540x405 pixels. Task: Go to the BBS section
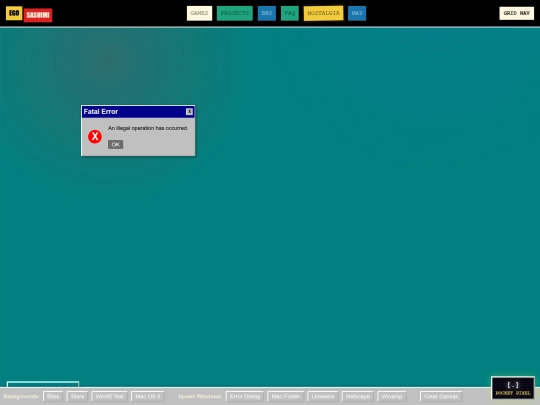[267, 13]
